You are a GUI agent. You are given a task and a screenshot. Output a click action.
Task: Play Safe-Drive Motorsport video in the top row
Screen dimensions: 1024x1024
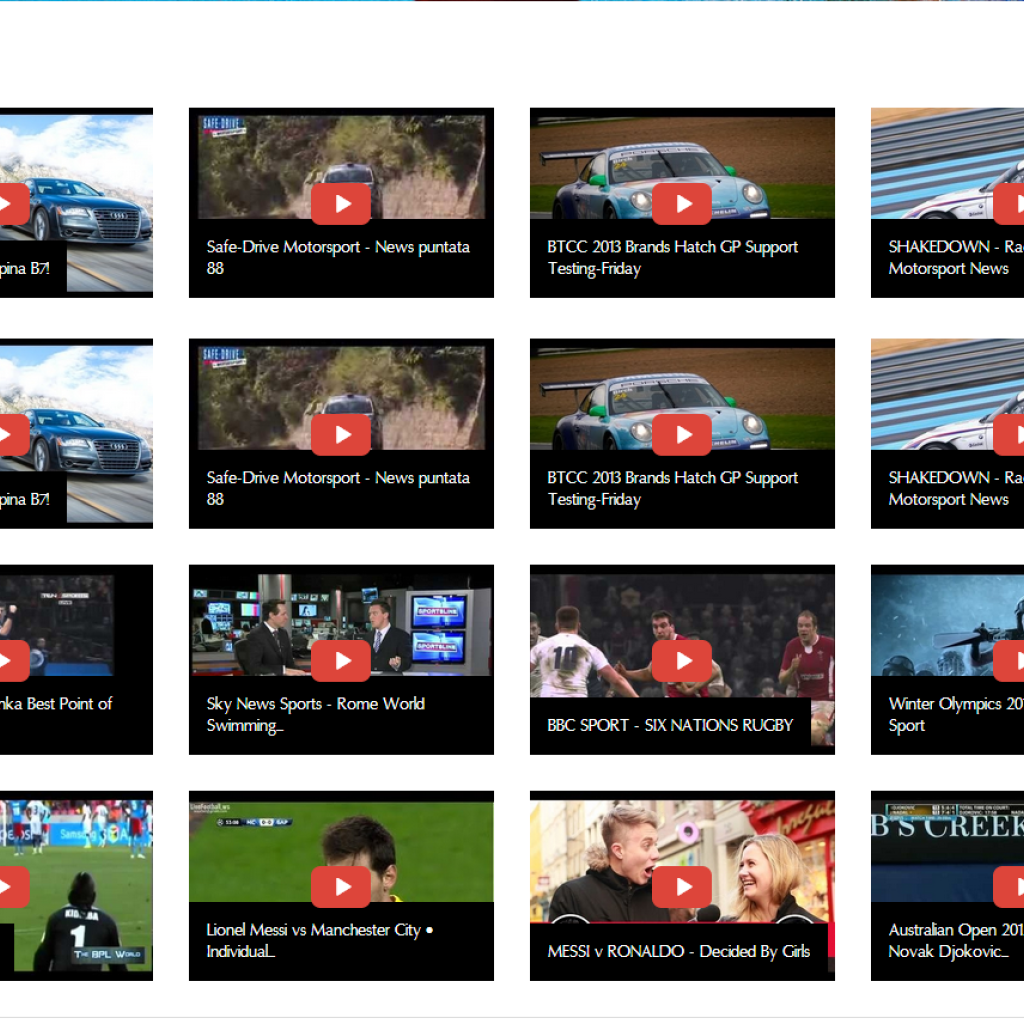pos(341,204)
